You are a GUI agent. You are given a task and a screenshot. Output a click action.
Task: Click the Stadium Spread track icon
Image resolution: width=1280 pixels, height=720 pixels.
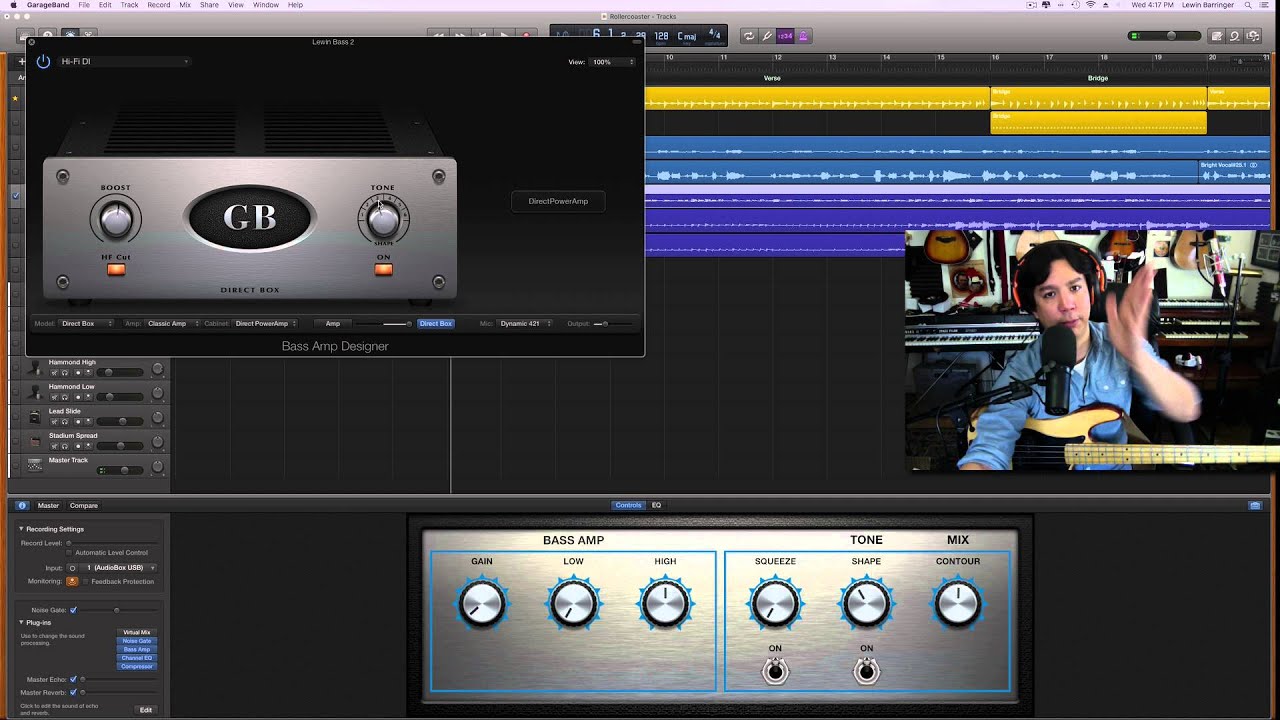(35, 441)
